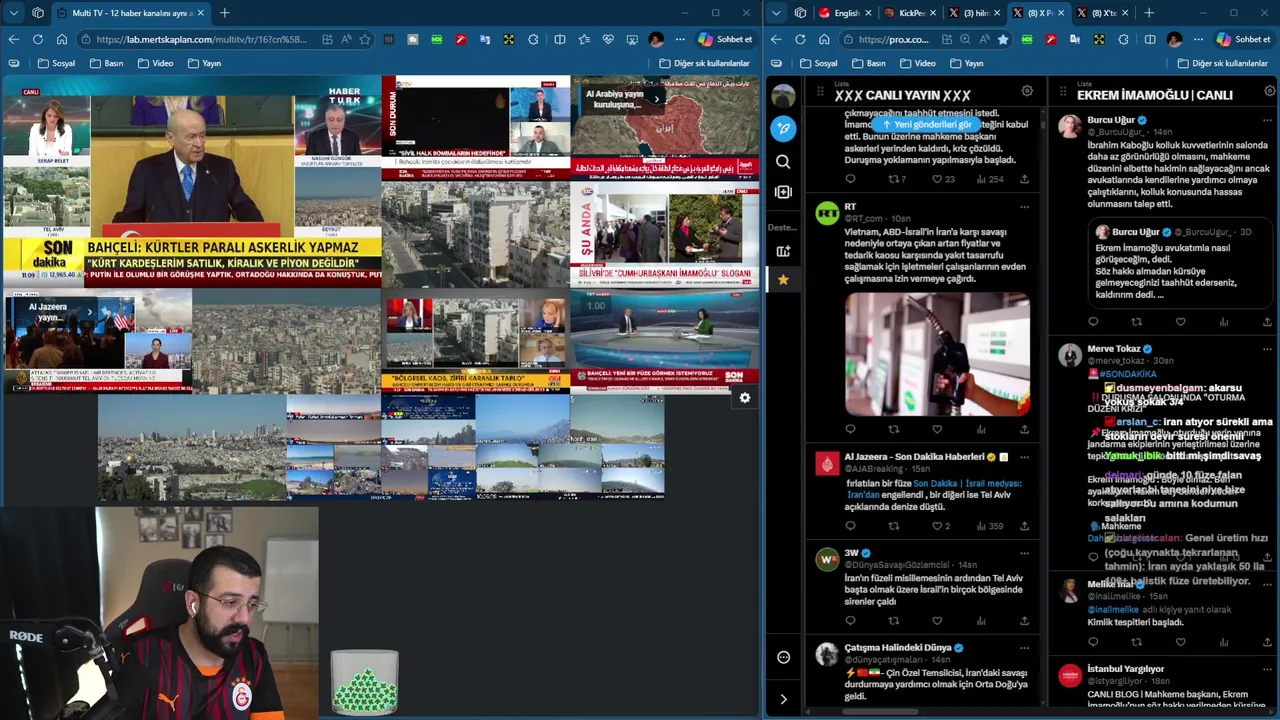Image resolution: width=1280 pixels, height=720 pixels.
Task: Open Sosyal bookmarks folder in left browser
Action: coord(56,63)
